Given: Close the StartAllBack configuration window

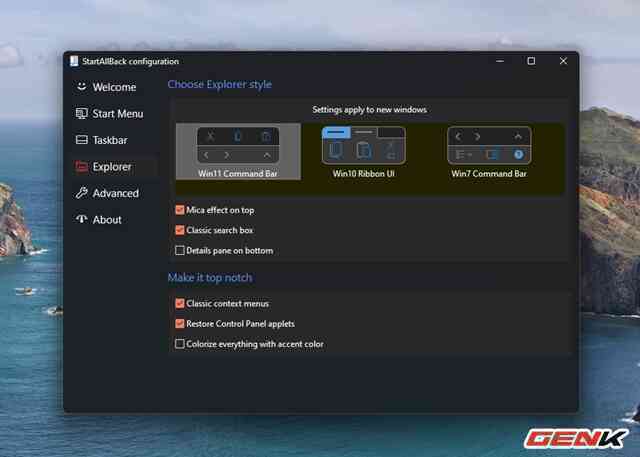Looking at the screenshot, I should click(x=563, y=61).
